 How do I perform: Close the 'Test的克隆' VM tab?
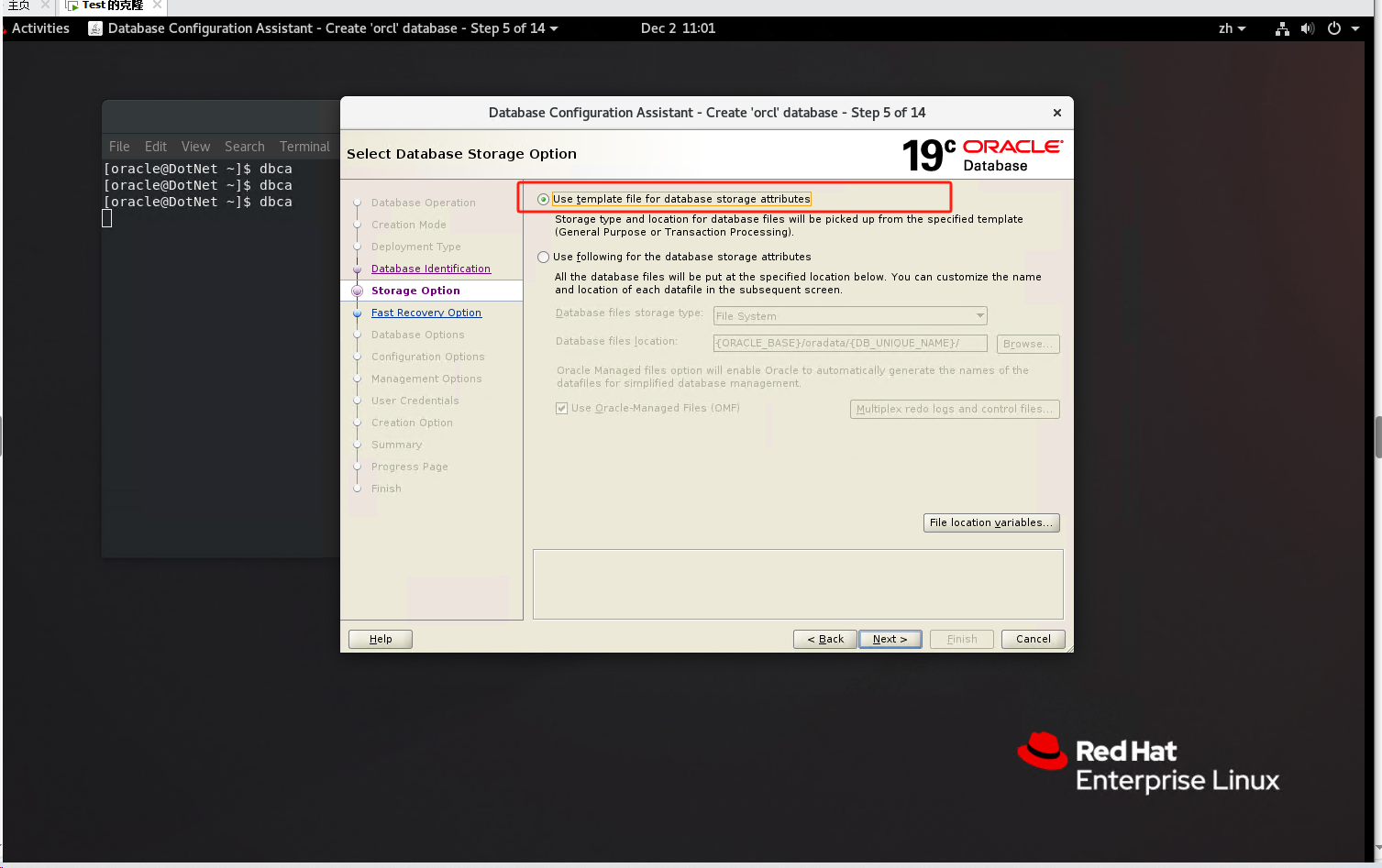click(x=157, y=5)
